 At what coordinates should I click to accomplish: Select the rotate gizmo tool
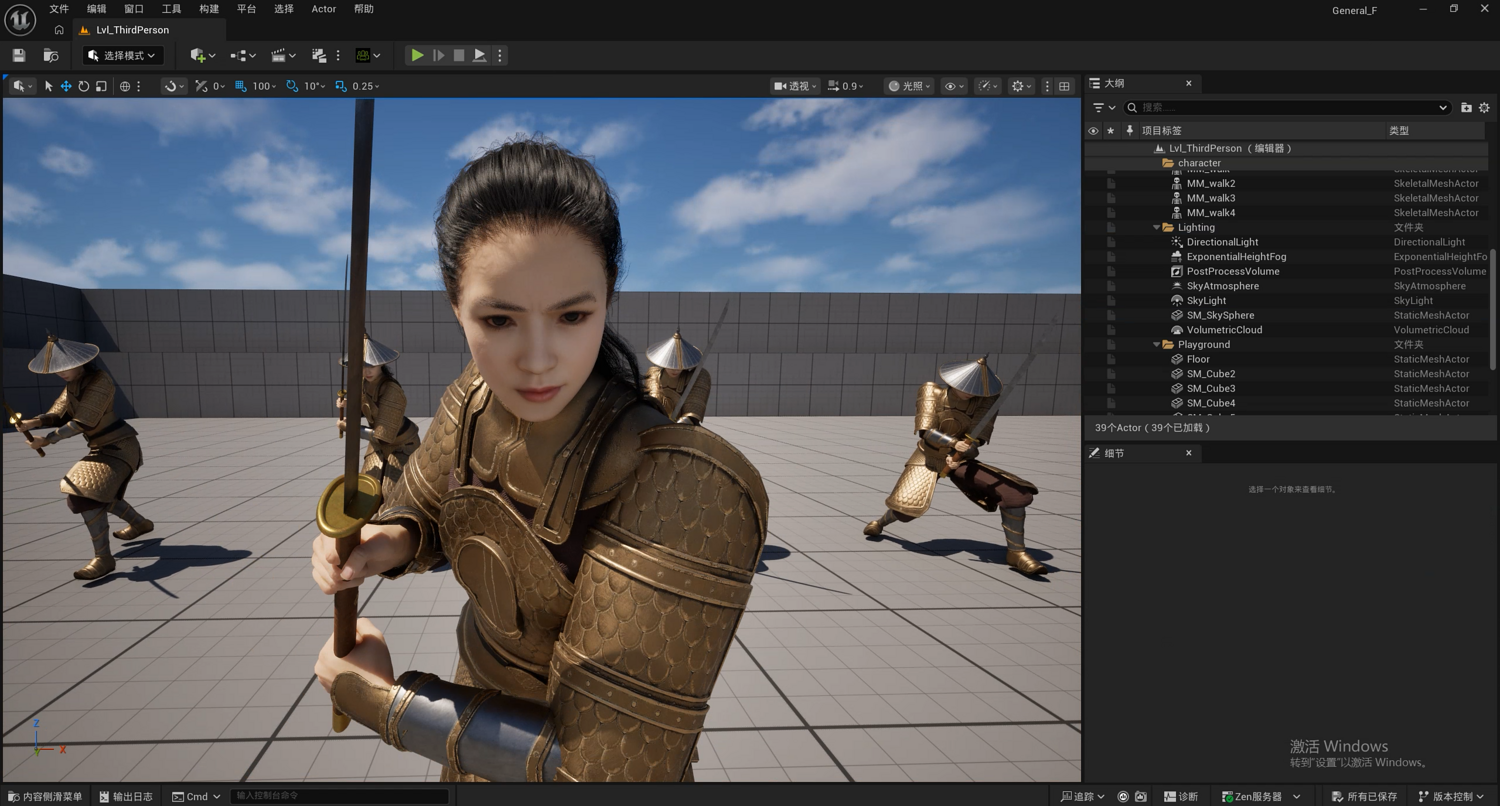coord(84,86)
